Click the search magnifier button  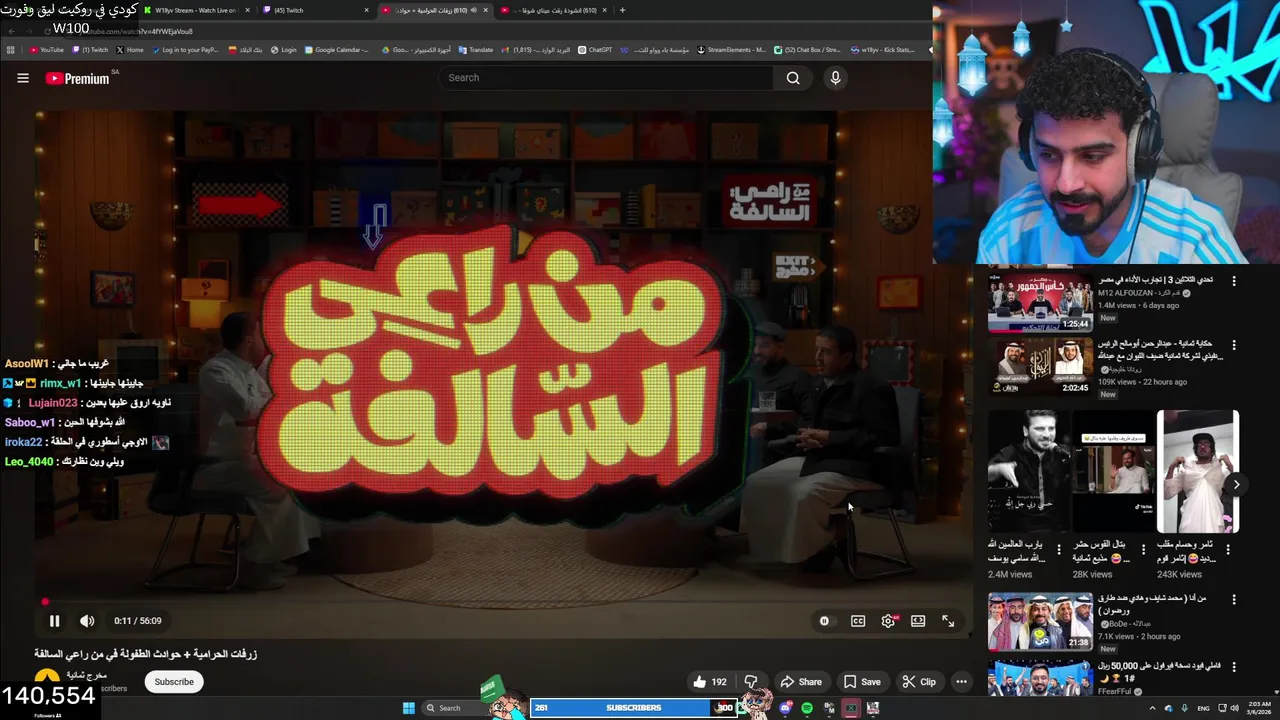(793, 78)
